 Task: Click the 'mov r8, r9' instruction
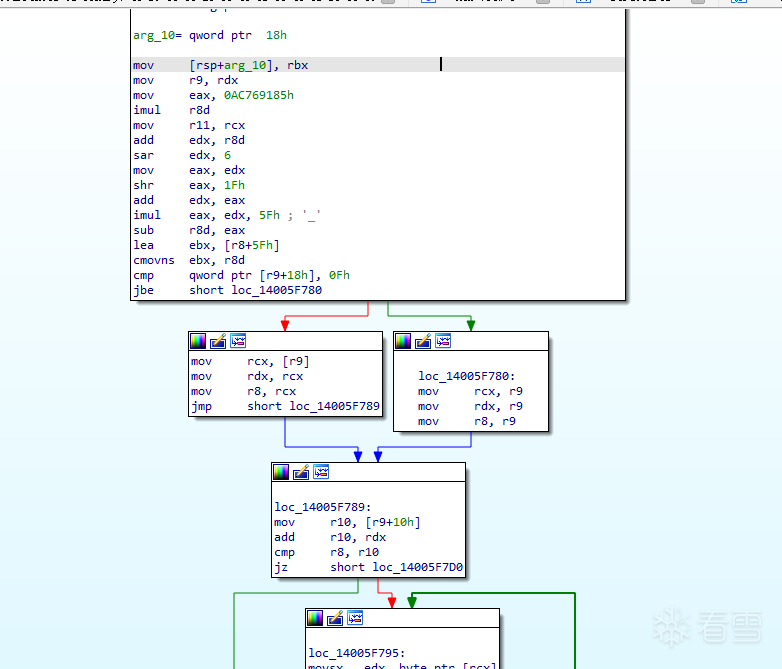tap(467, 421)
